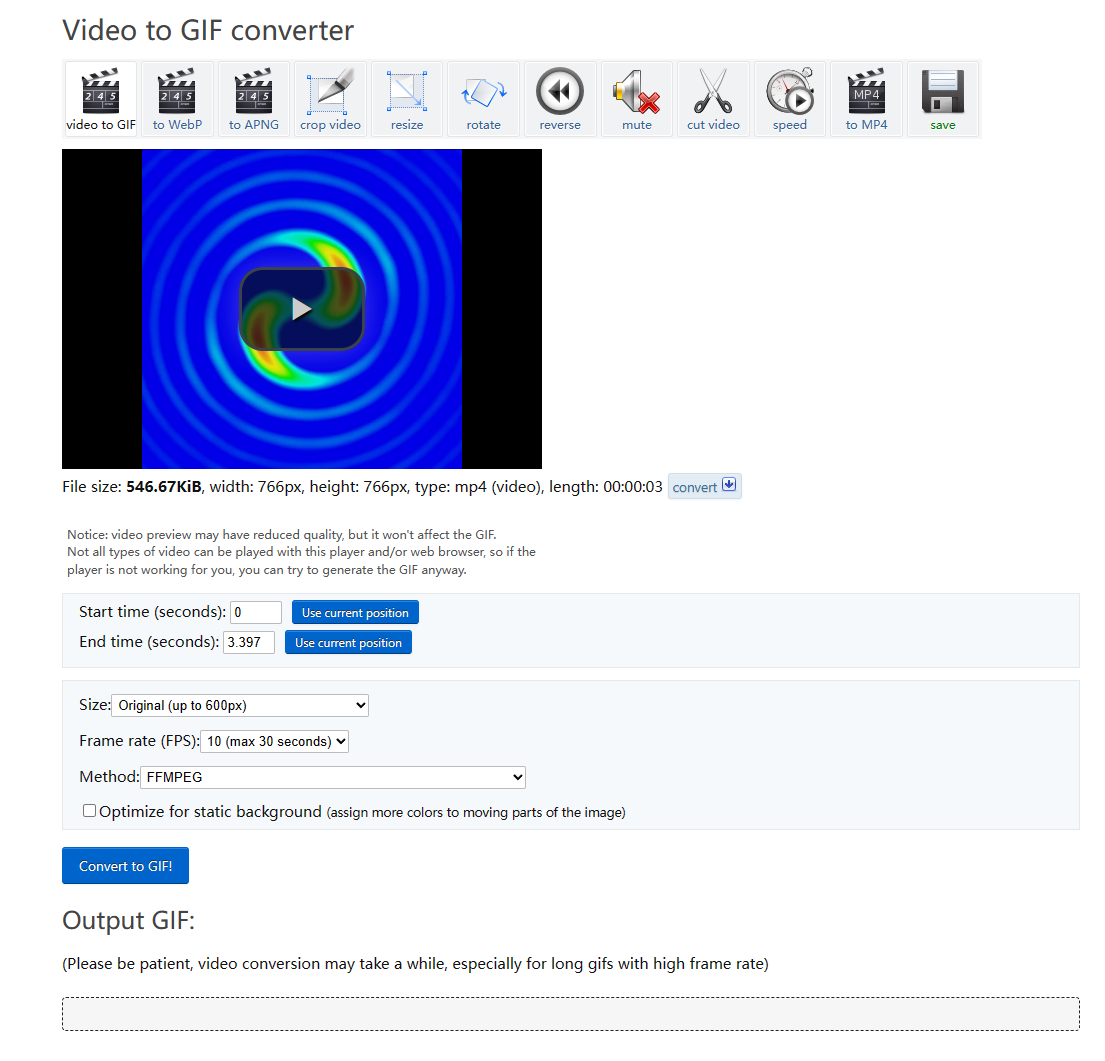Open the to WebP converter tool
The image size is (1105, 1061).
[178, 99]
